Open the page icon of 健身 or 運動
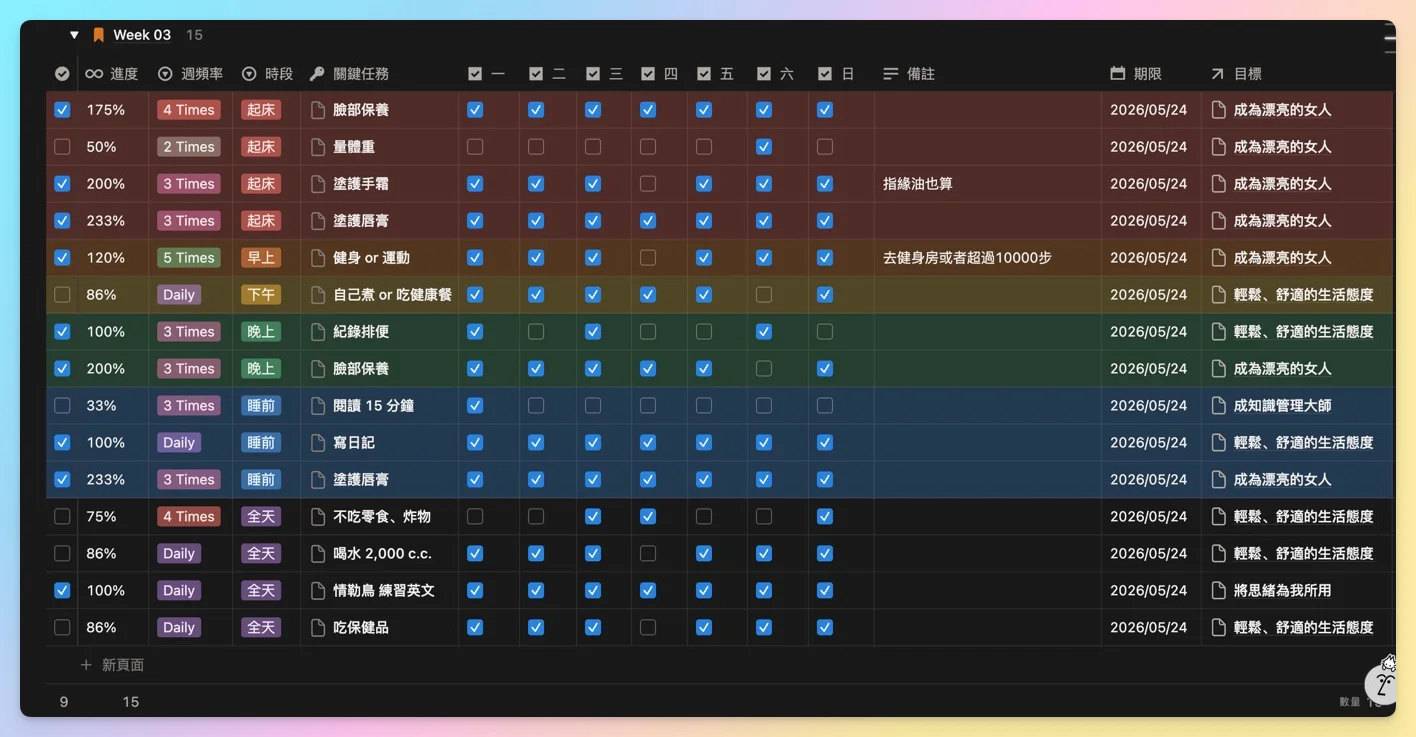The height and width of the screenshot is (737, 1416). (318, 258)
